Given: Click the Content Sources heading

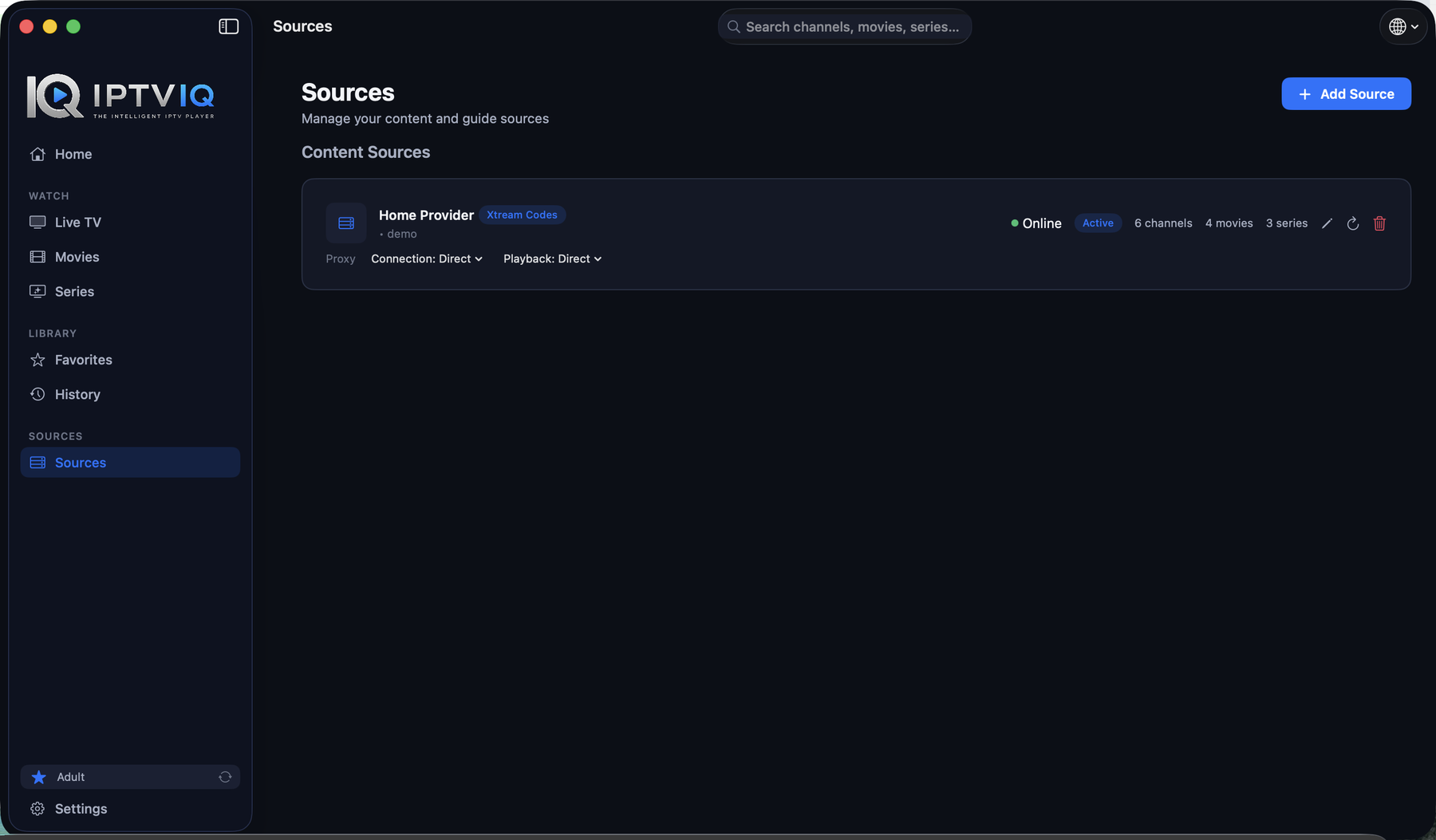Looking at the screenshot, I should coord(365,152).
